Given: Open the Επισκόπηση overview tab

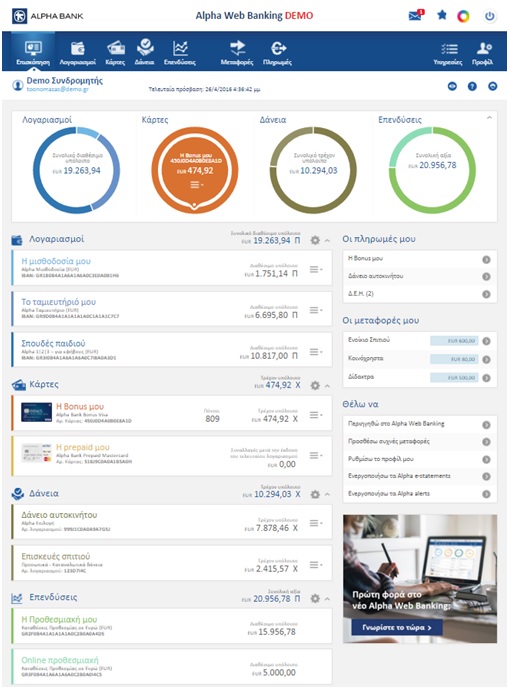Looking at the screenshot, I should tap(33, 52).
